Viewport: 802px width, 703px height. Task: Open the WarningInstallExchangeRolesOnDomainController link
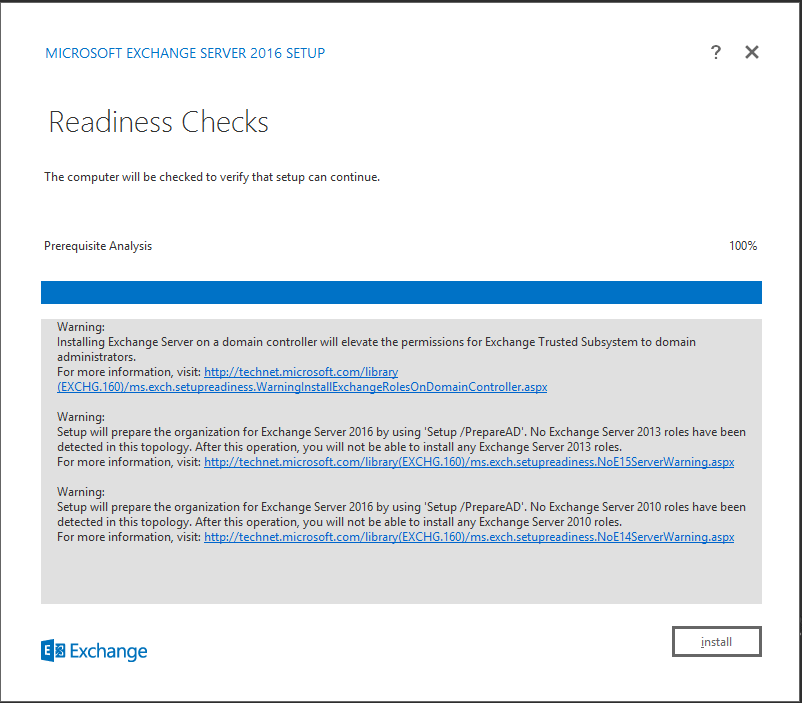point(302,380)
